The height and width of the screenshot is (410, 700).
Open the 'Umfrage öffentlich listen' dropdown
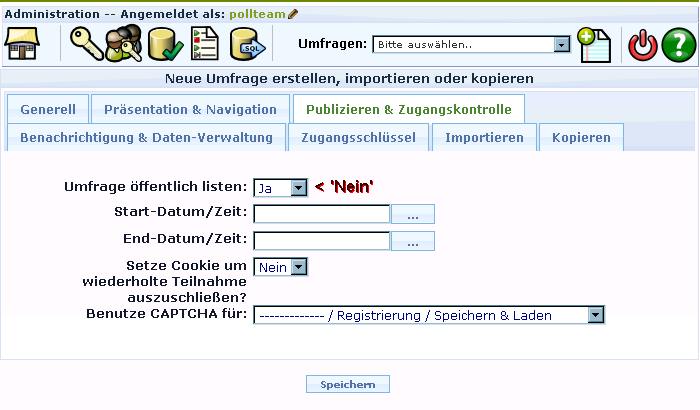point(280,188)
